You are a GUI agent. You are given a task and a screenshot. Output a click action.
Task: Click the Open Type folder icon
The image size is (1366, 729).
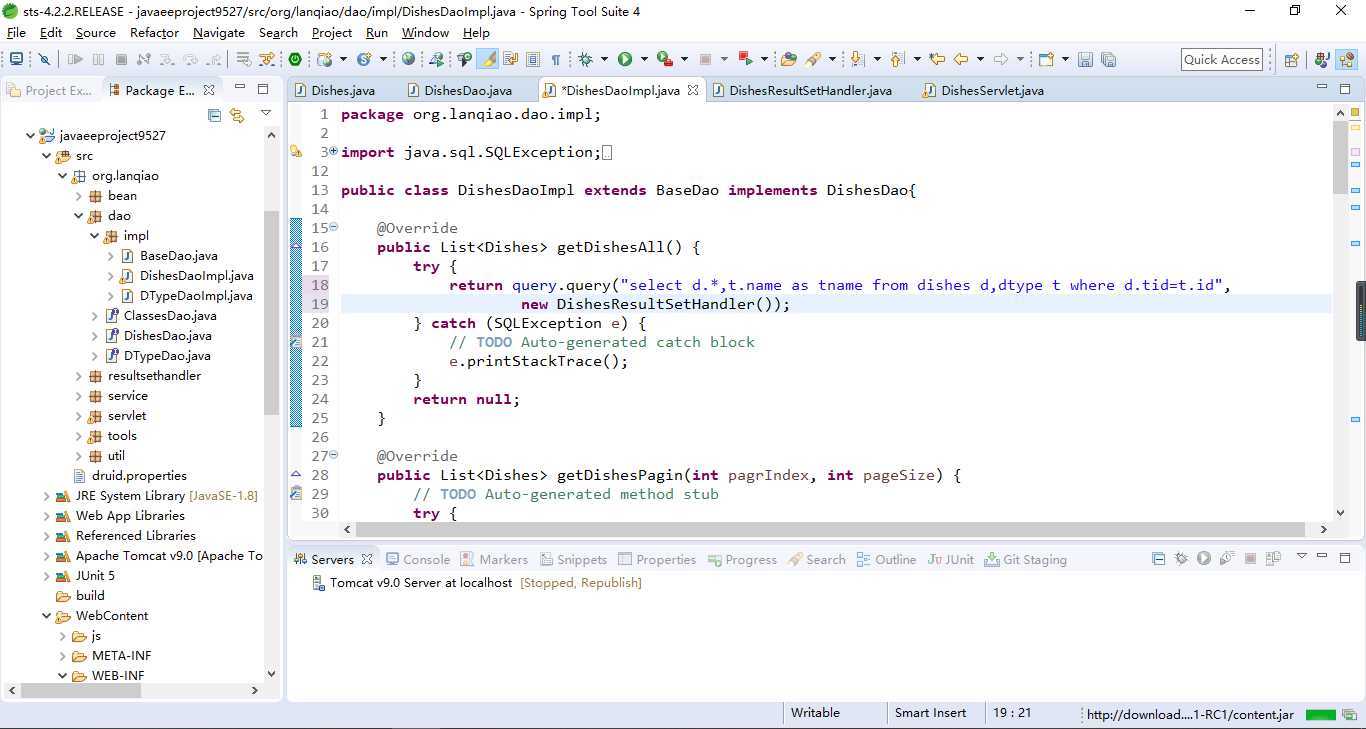pos(789,59)
